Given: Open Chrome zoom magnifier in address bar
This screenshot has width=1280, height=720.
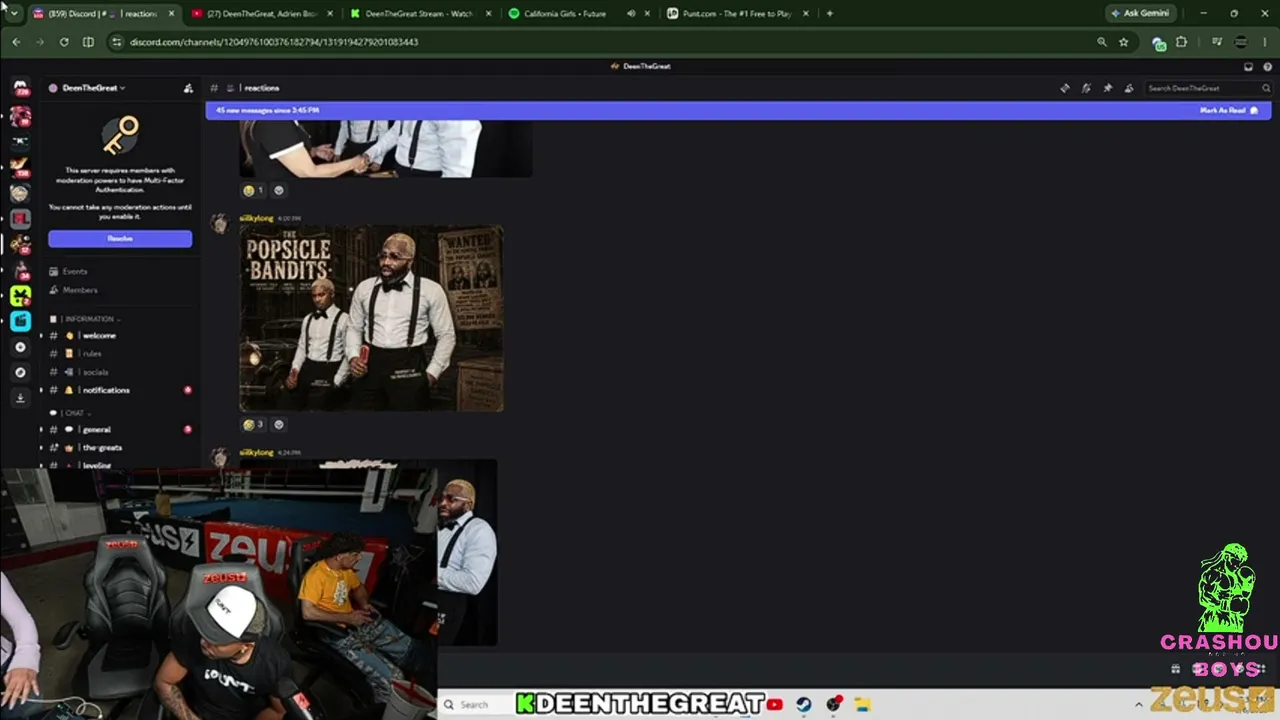Looking at the screenshot, I should 1102,42.
